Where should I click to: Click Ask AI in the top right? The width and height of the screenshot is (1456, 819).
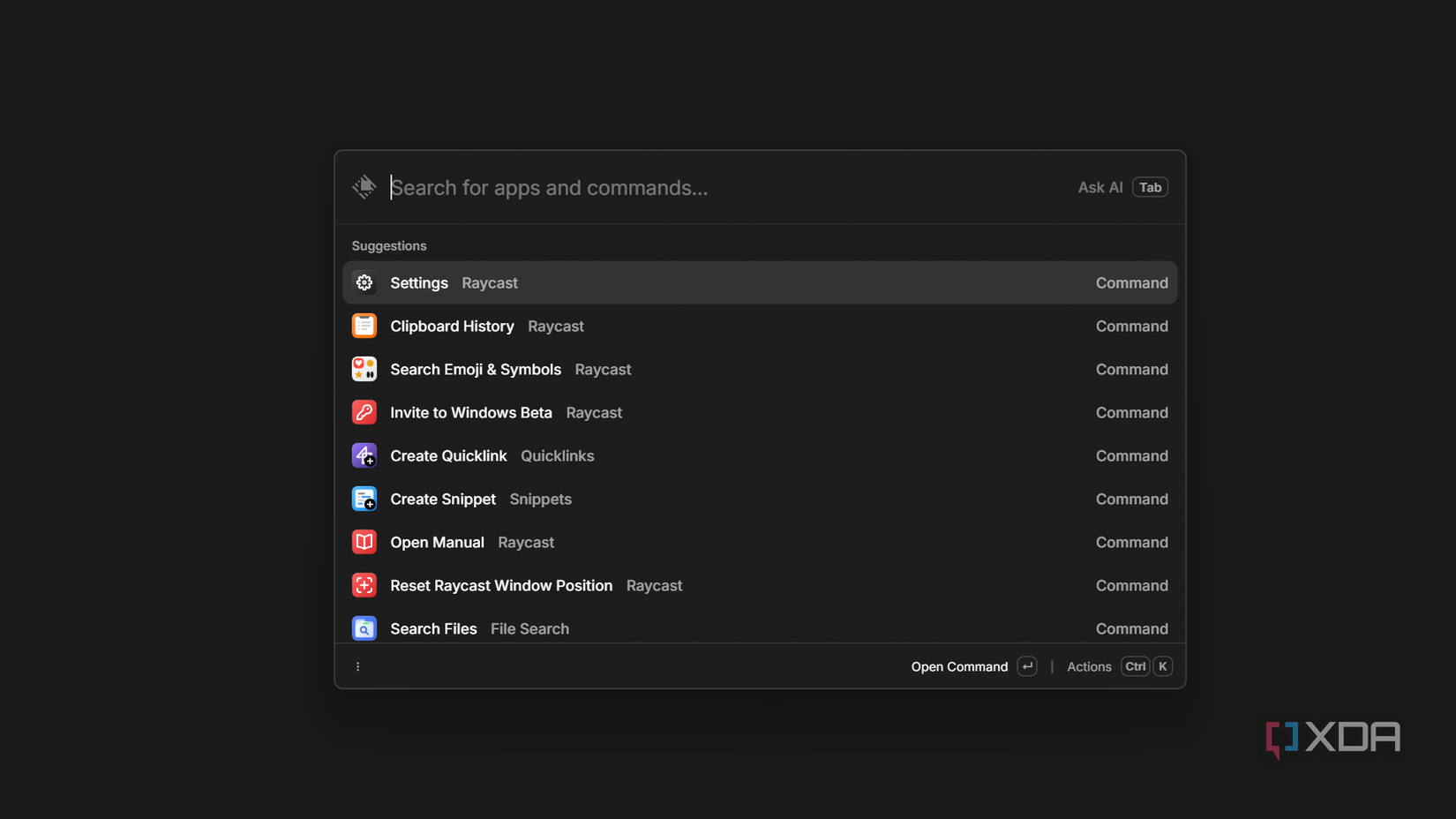(1100, 187)
